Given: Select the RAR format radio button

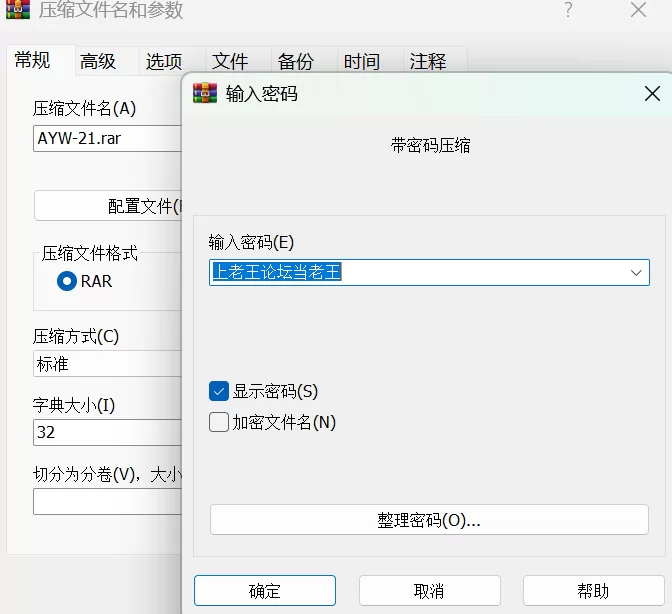Looking at the screenshot, I should (67, 282).
